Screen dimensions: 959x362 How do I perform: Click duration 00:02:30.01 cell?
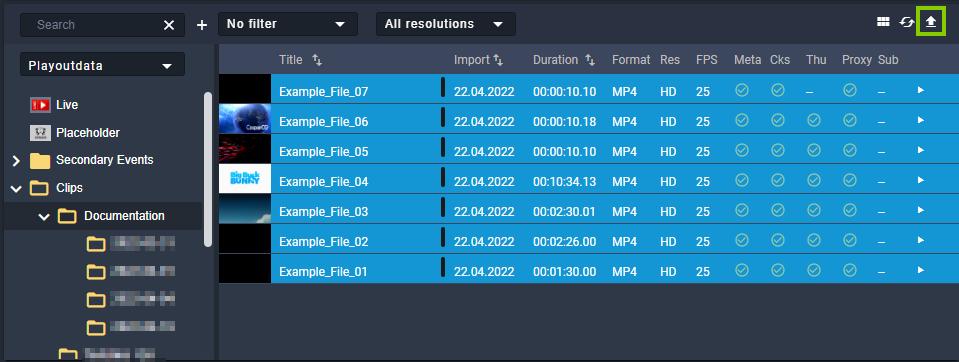pyautogui.click(x=565, y=212)
